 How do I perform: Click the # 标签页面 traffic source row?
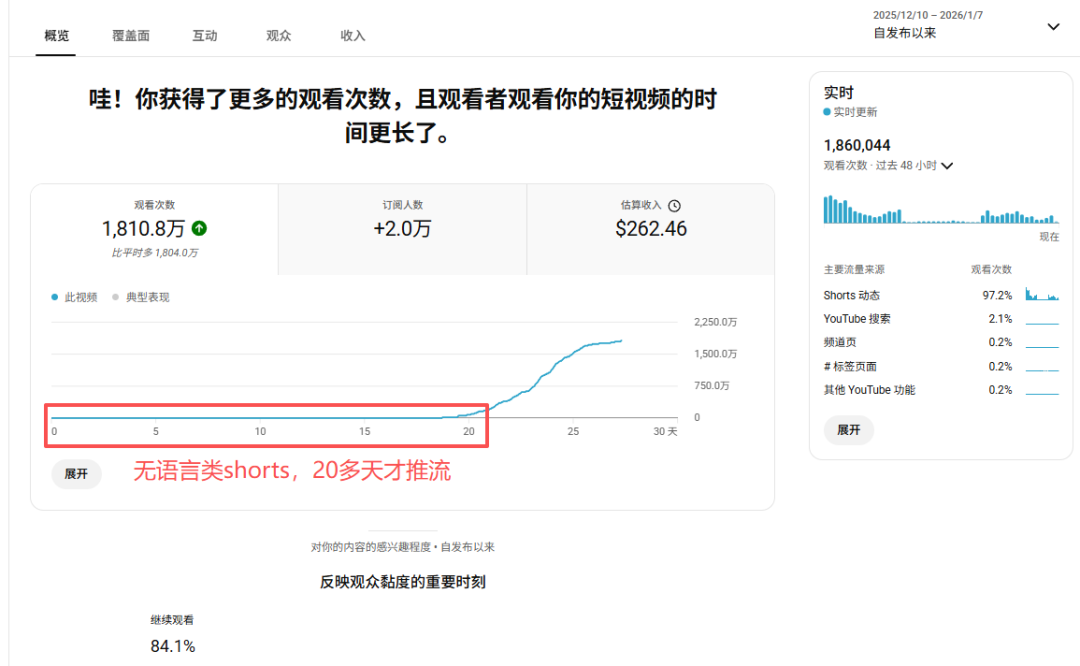click(x=941, y=366)
